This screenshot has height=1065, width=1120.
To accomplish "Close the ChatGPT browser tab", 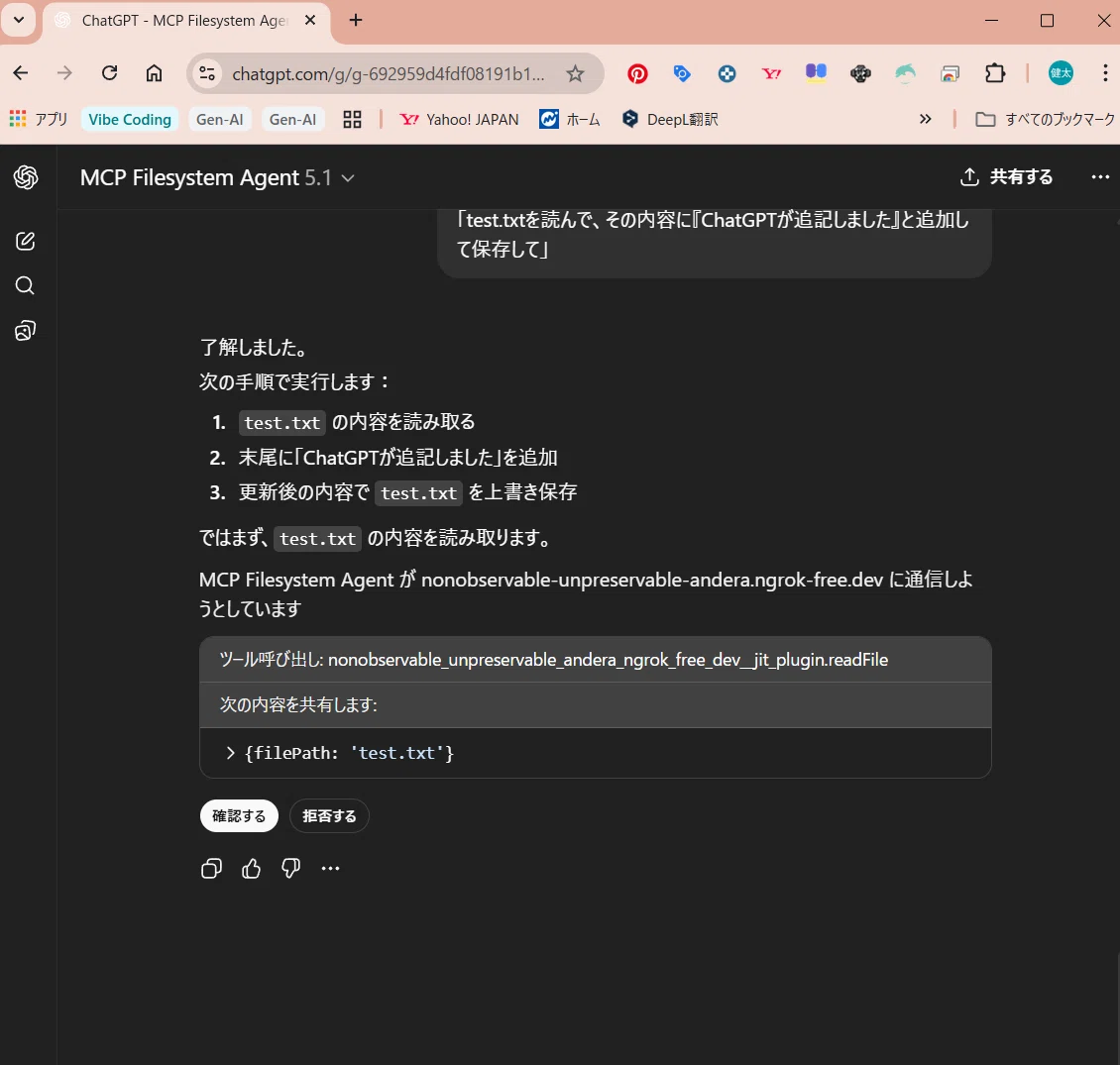I will [310, 21].
